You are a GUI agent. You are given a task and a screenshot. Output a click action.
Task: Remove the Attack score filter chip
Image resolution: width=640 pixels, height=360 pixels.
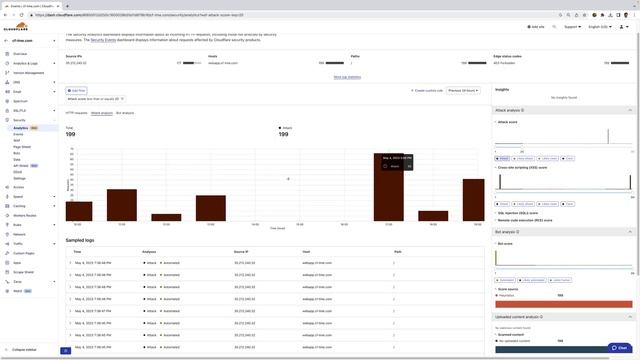coord(122,99)
